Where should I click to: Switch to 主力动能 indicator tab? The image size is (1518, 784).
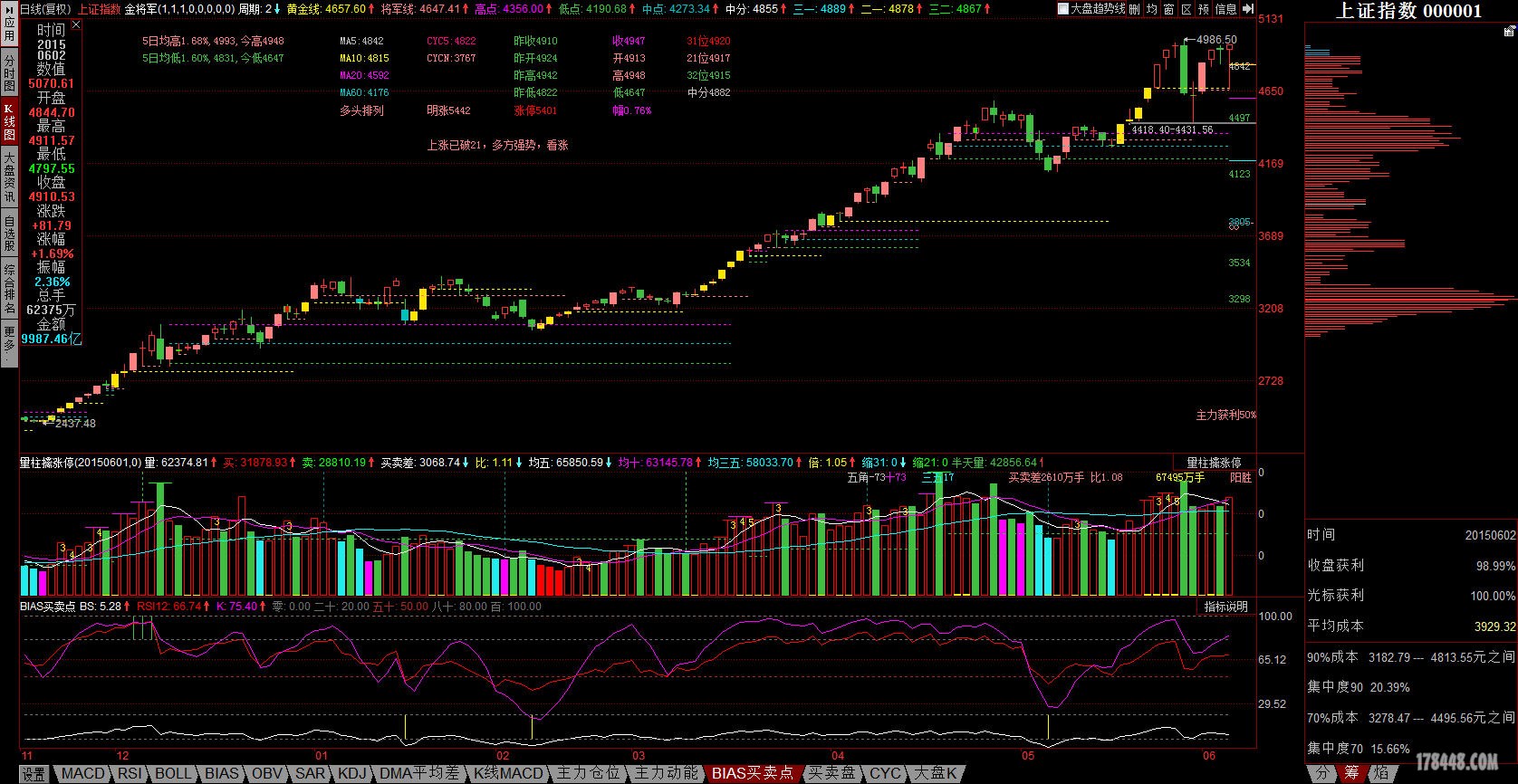pyautogui.click(x=667, y=774)
